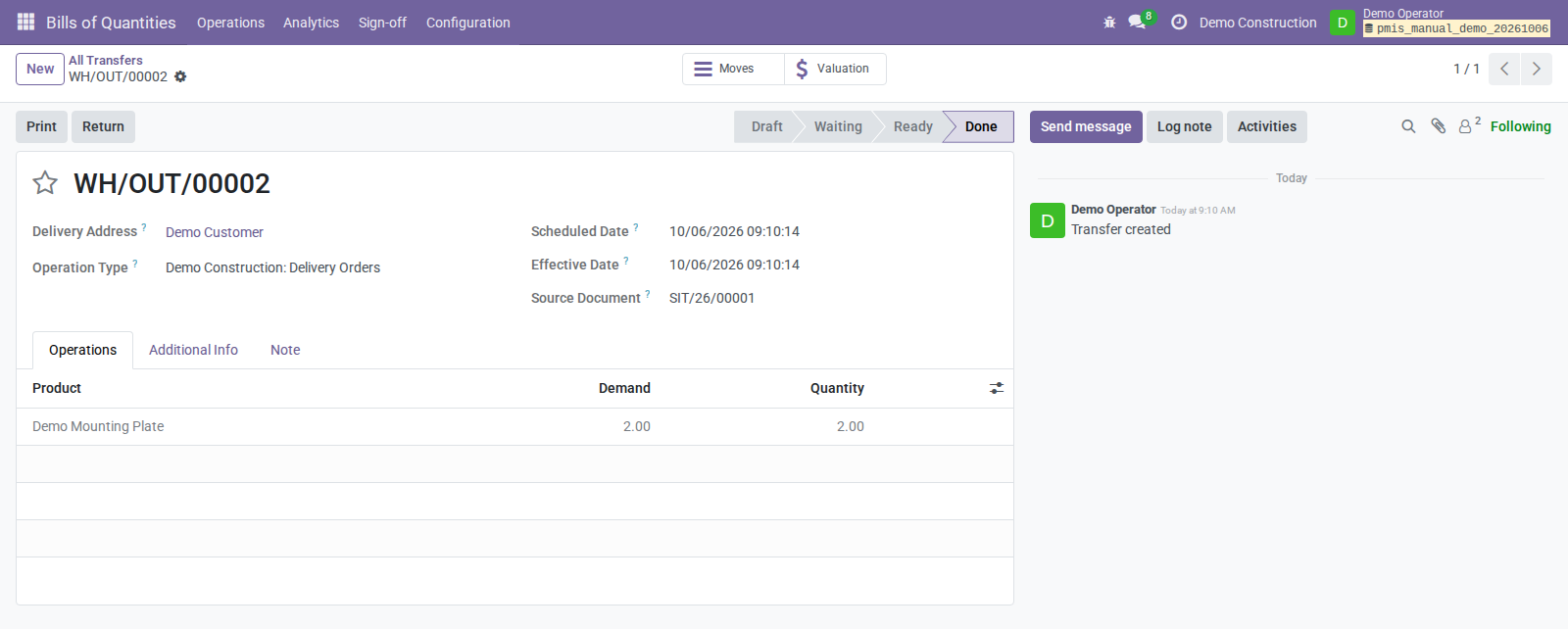Toggle the Following status
Viewport: 1568px width, 629px height.
(1520, 126)
